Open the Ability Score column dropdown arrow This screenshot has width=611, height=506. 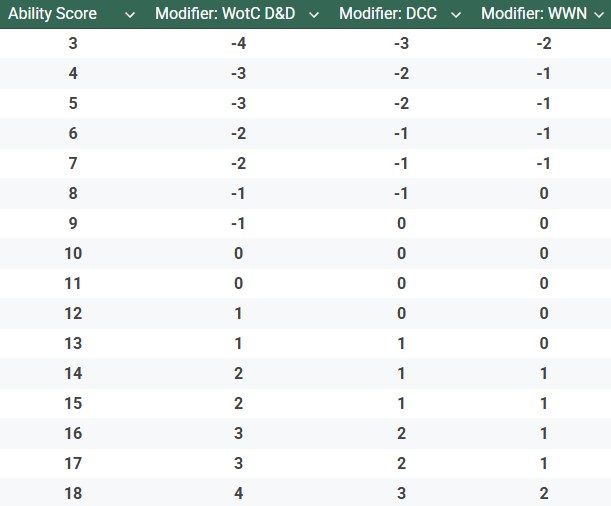point(129,15)
